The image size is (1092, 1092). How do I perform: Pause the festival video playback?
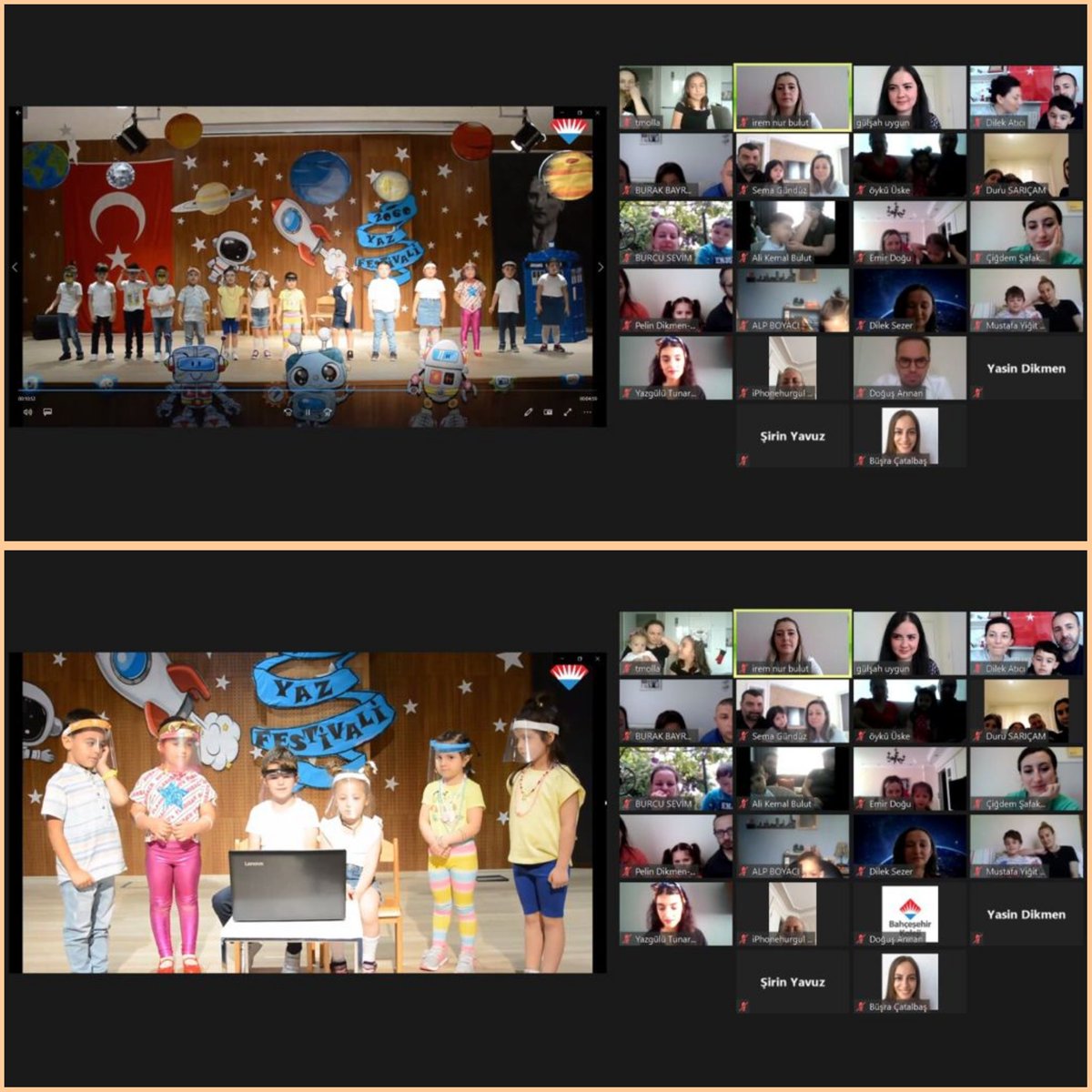click(308, 412)
